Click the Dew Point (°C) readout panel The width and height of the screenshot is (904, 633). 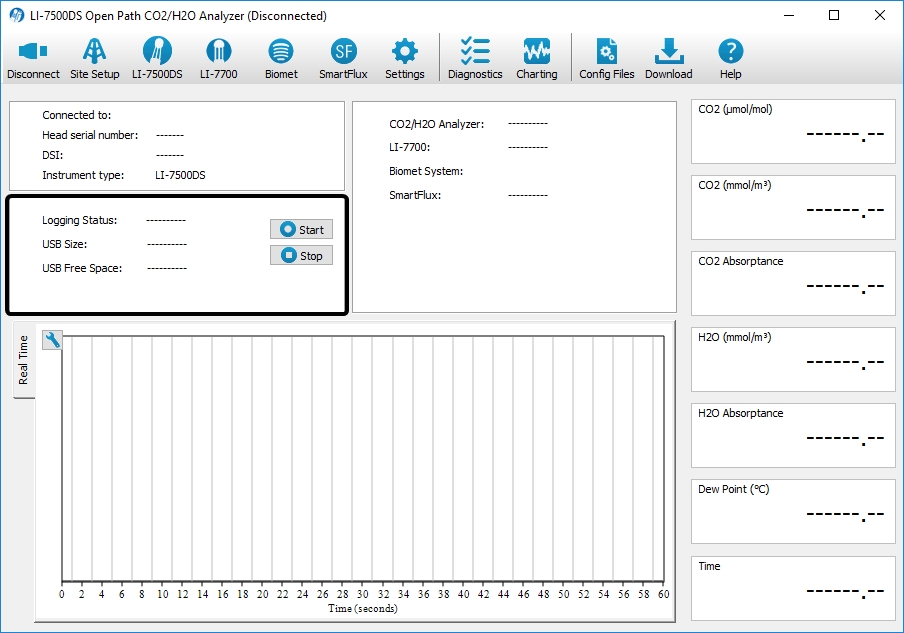pyautogui.click(x=793, y=511)
